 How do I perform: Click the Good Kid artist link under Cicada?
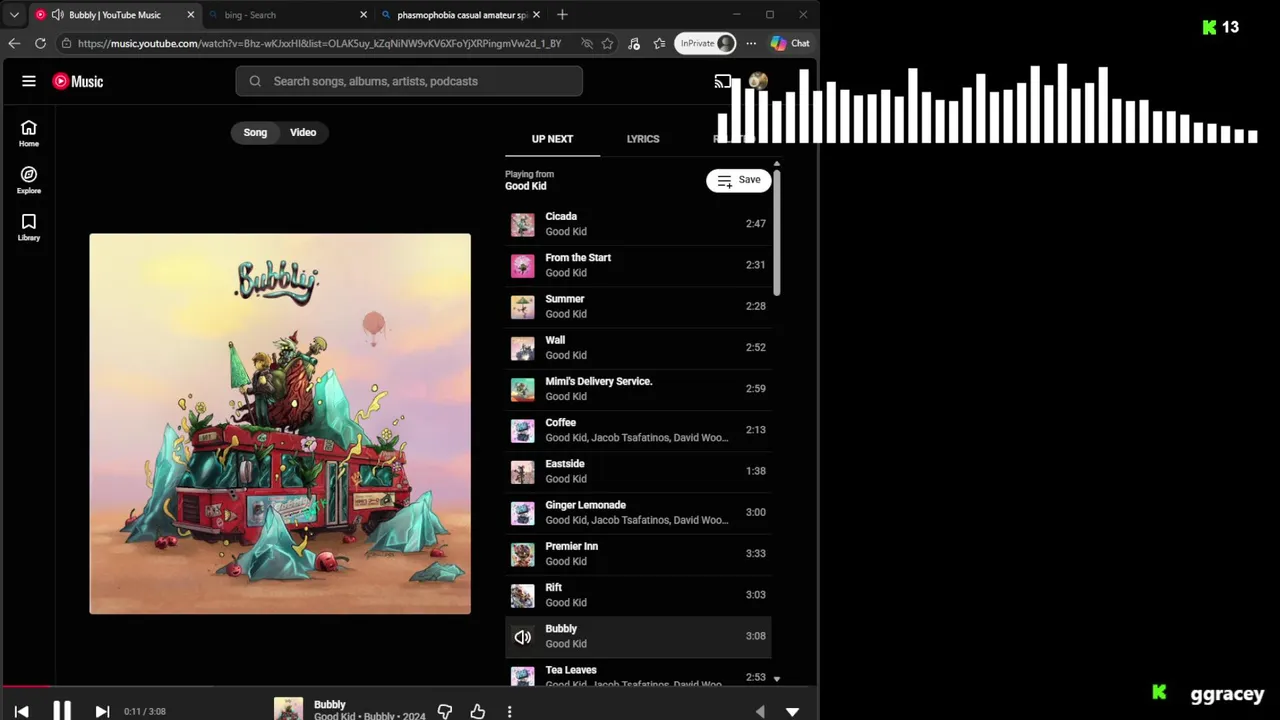[x=566, y=232]
